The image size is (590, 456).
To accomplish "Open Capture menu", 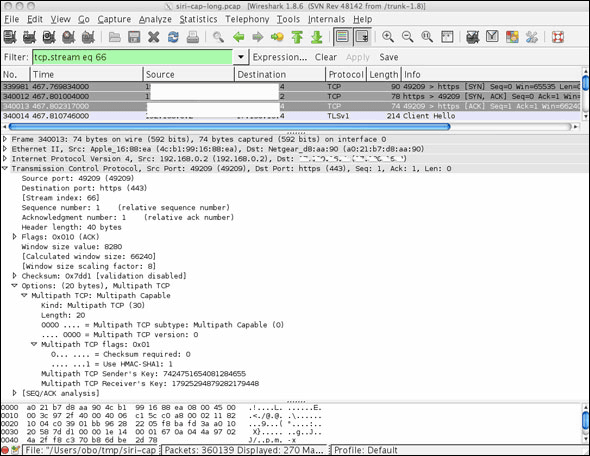I will 114,19.
